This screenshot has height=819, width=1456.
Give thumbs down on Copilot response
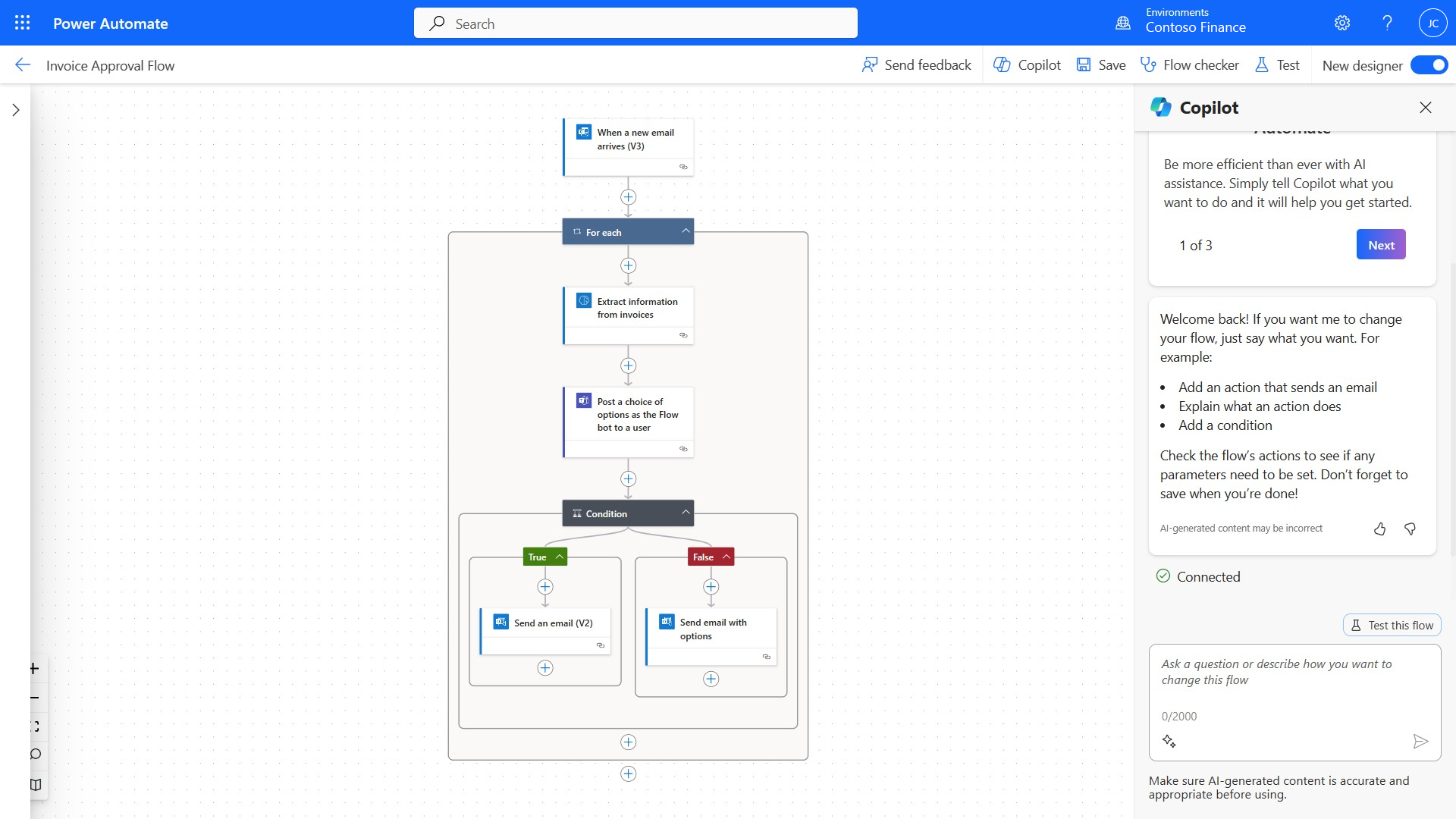[1410, 529]
